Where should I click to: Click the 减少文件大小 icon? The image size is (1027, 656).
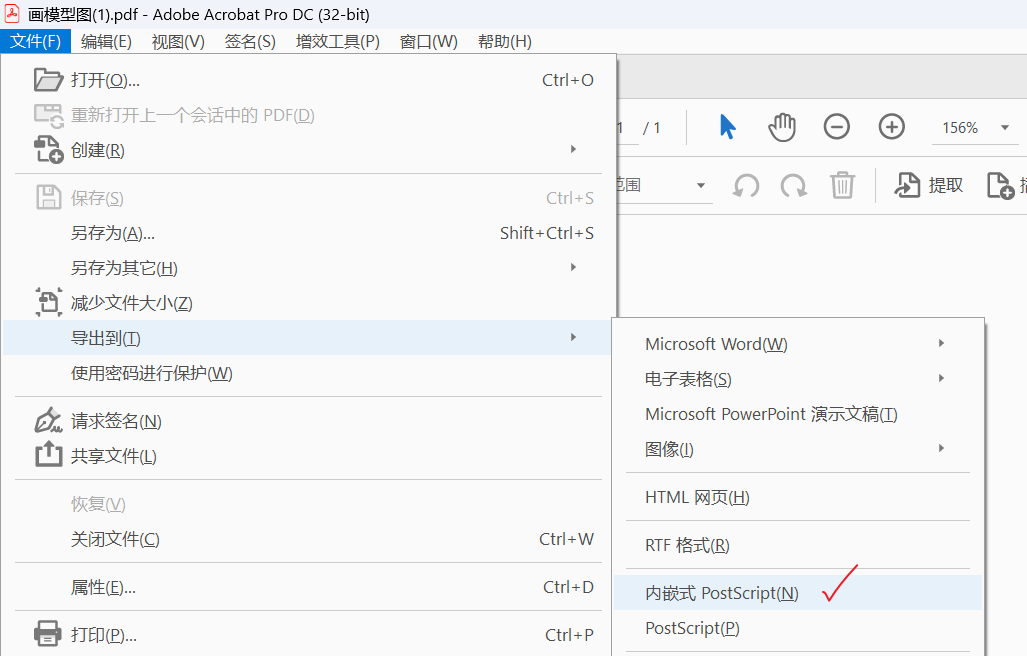point(49,302)
